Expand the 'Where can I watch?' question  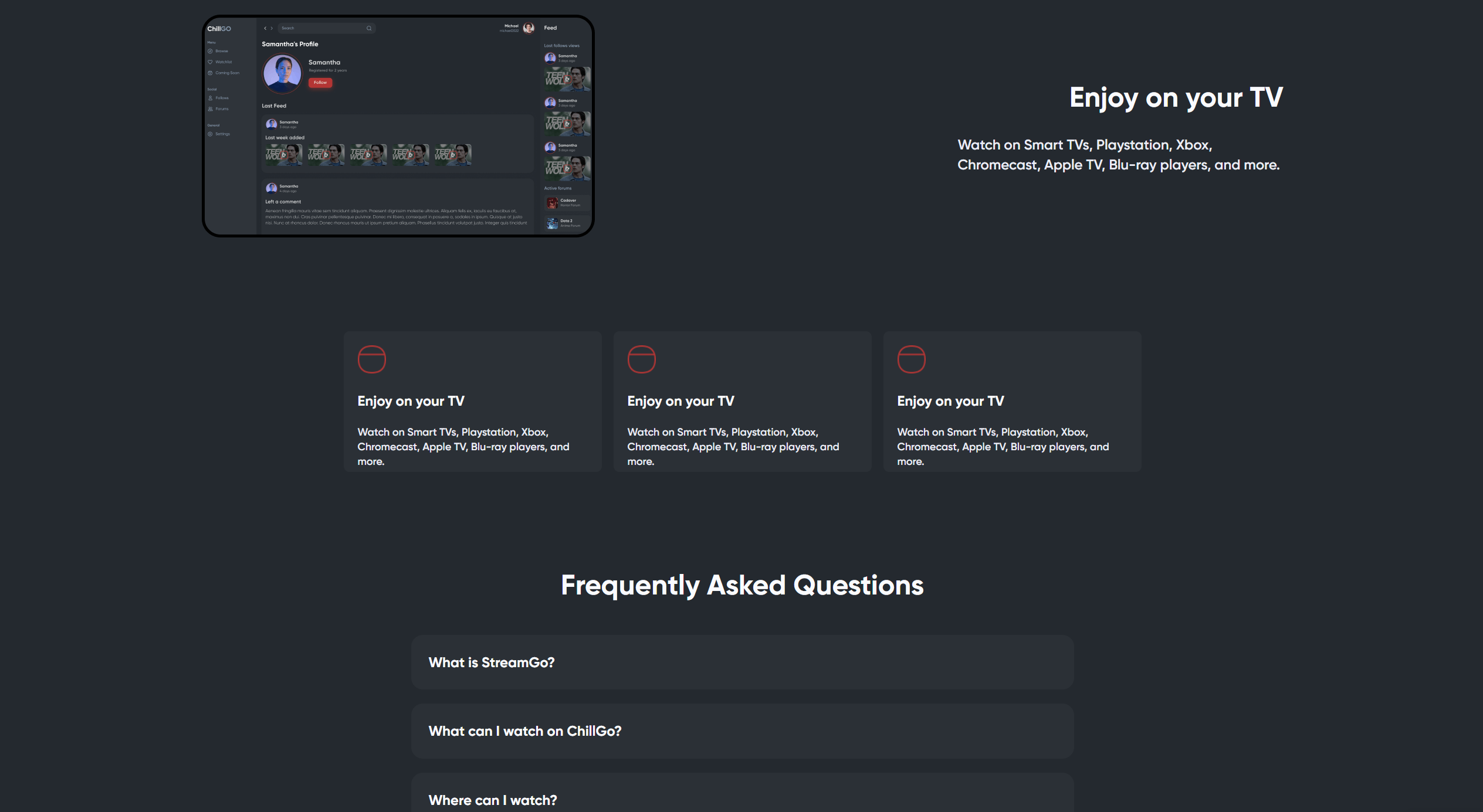point(742,799)
